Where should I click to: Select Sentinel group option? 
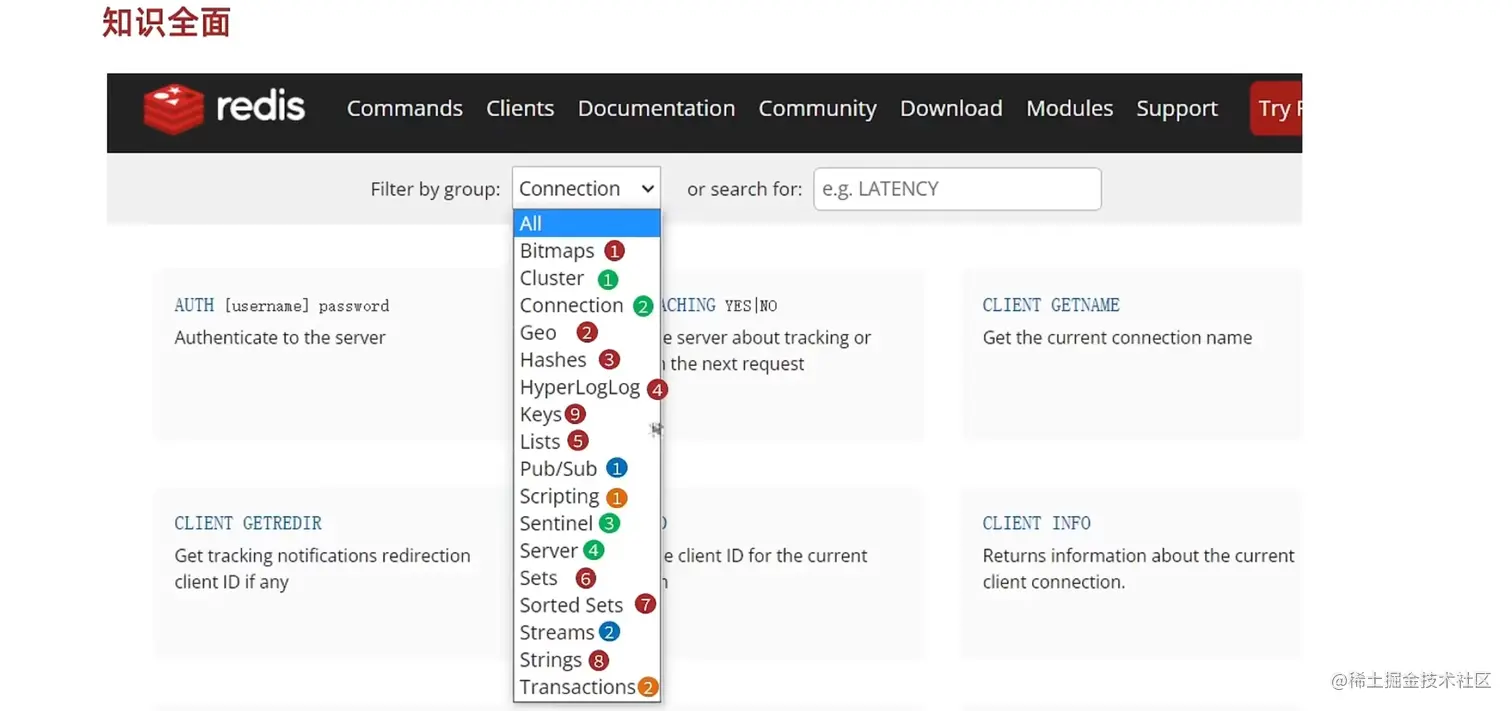pos(587,523)
